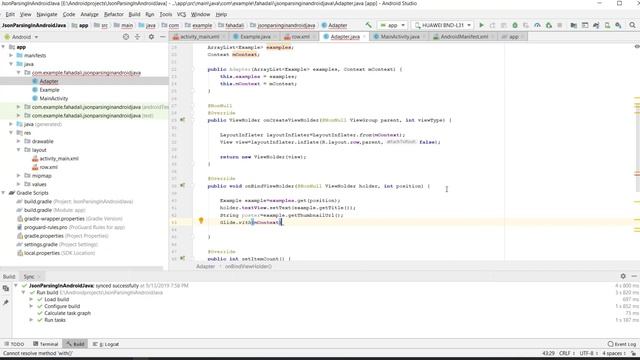
Task: Expand the mipmap folder
Action: click(x=19, y=176)
